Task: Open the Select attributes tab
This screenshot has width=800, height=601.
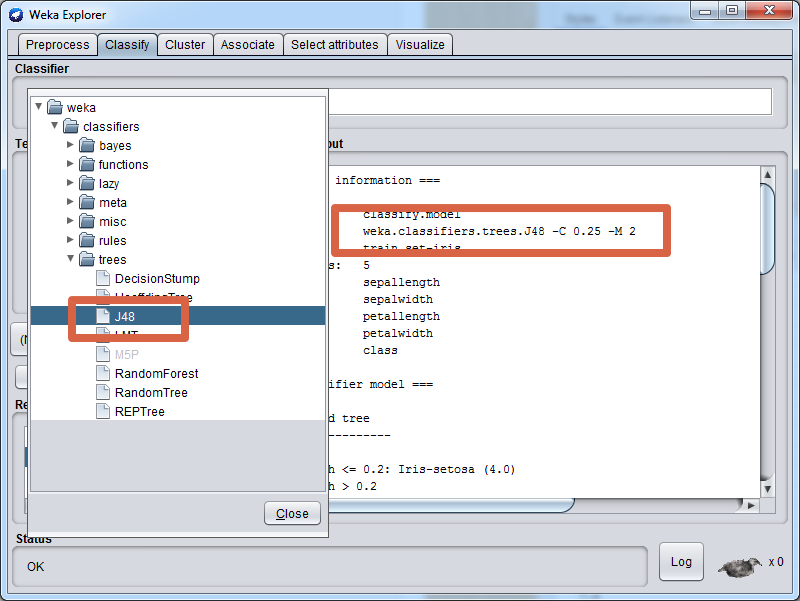Action: click(335, 45)
